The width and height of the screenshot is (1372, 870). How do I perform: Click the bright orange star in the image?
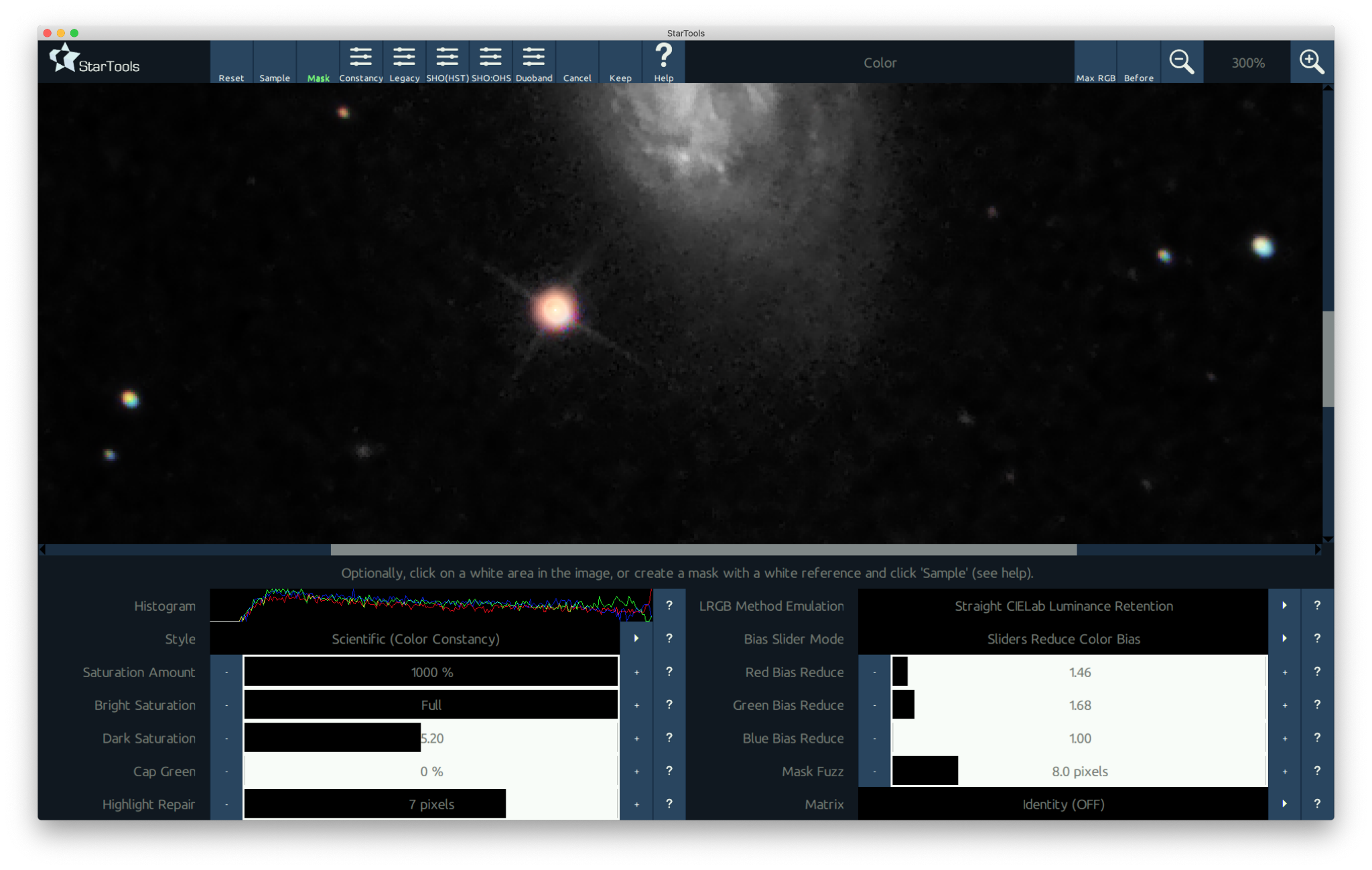[555, 309]
